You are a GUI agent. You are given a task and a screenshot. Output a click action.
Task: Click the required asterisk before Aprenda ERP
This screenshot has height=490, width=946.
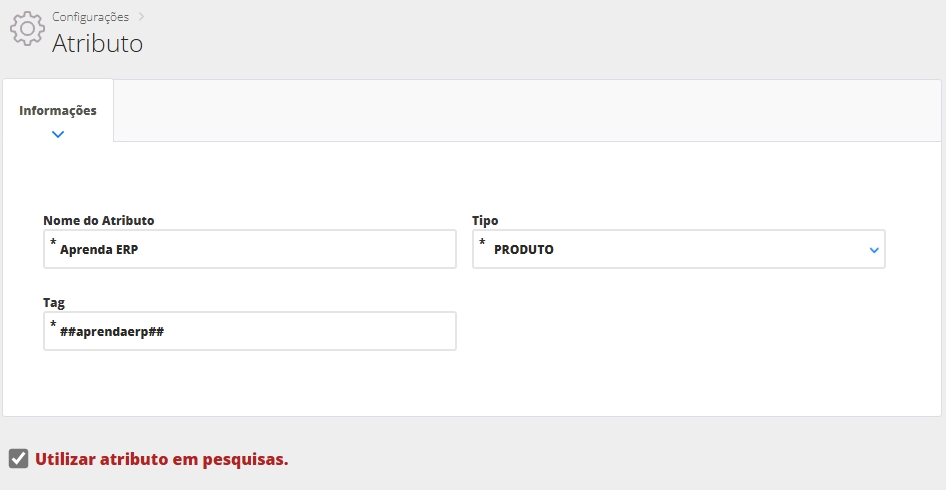tap(53, 244)
